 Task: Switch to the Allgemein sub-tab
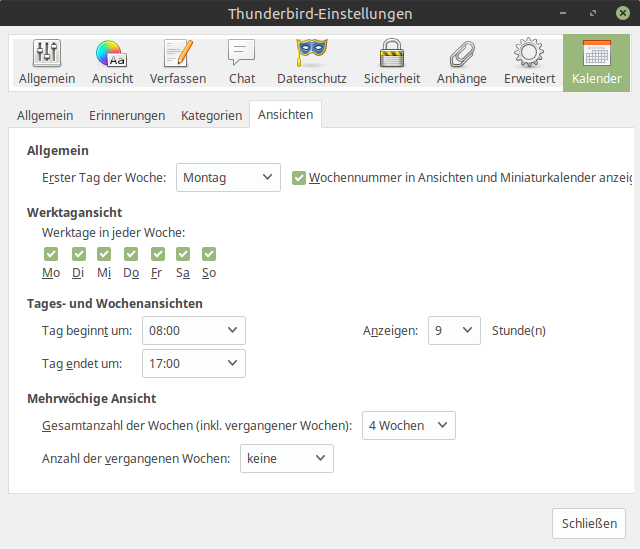(x=45, y=116)
